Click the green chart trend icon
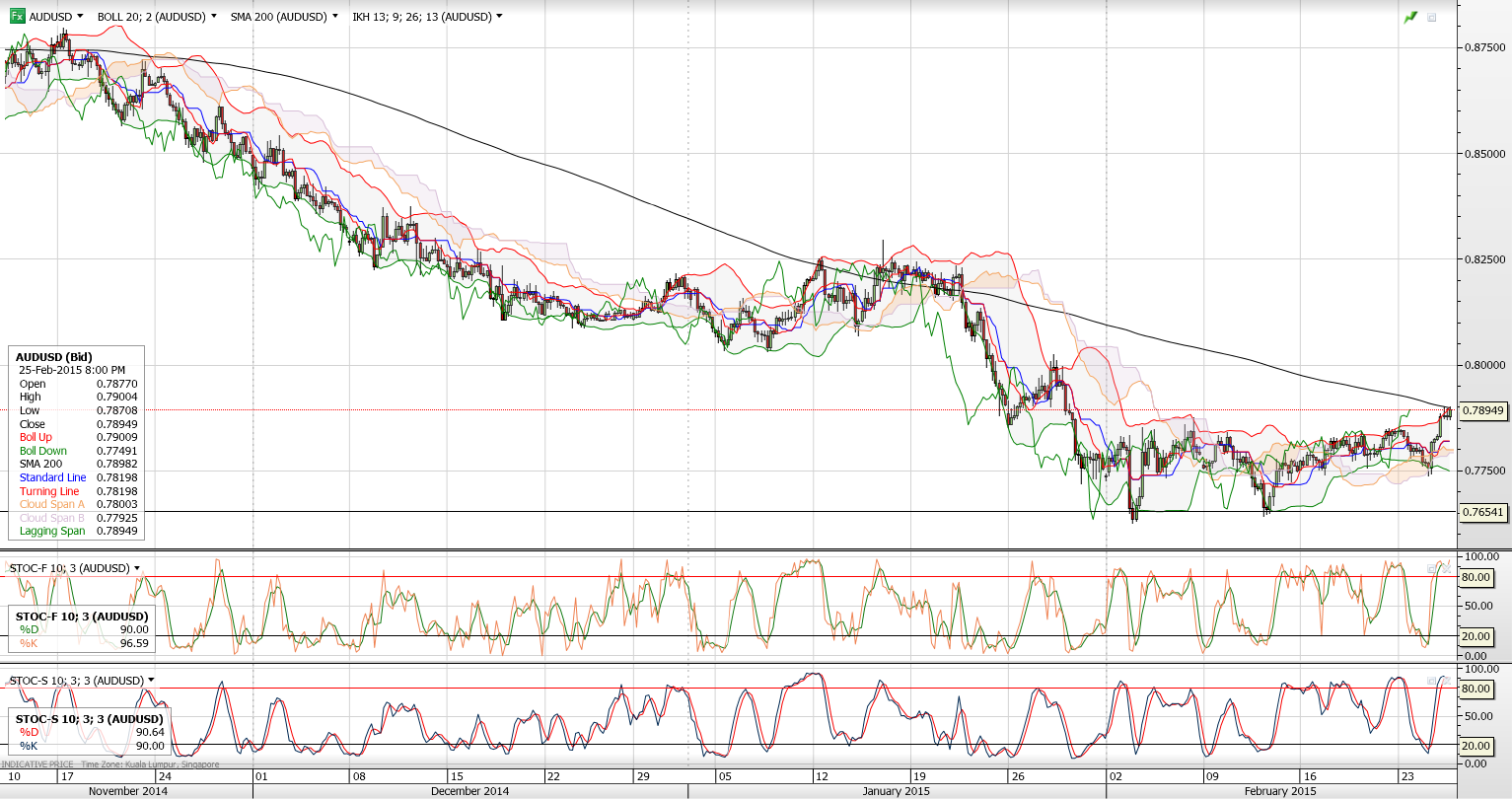This screenshot has height=799, width=1512. coord(1410,17)
